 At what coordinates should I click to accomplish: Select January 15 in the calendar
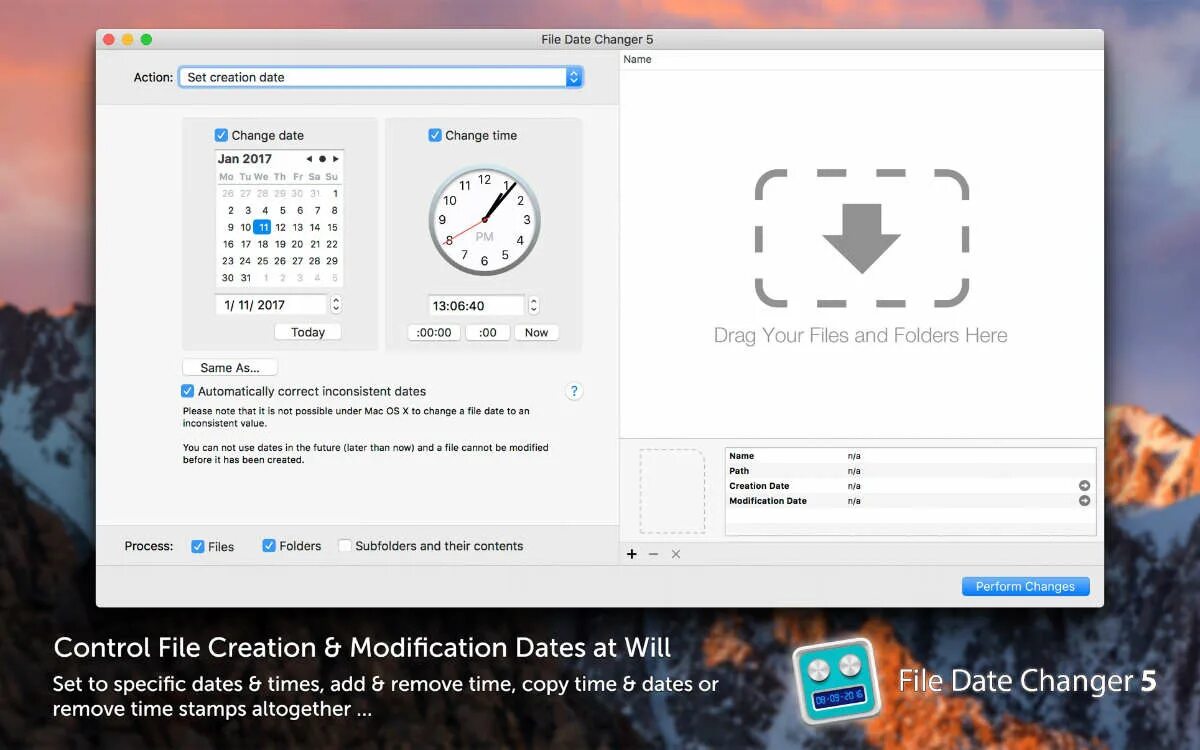[332, 227]
